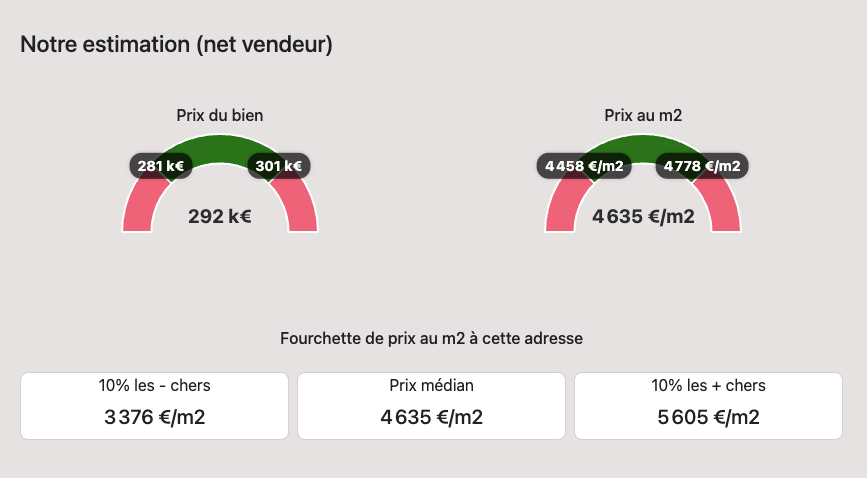Click the "Notre estimation (net vendeur)" heading
867x478 pixels.
[x=176, y=45]
